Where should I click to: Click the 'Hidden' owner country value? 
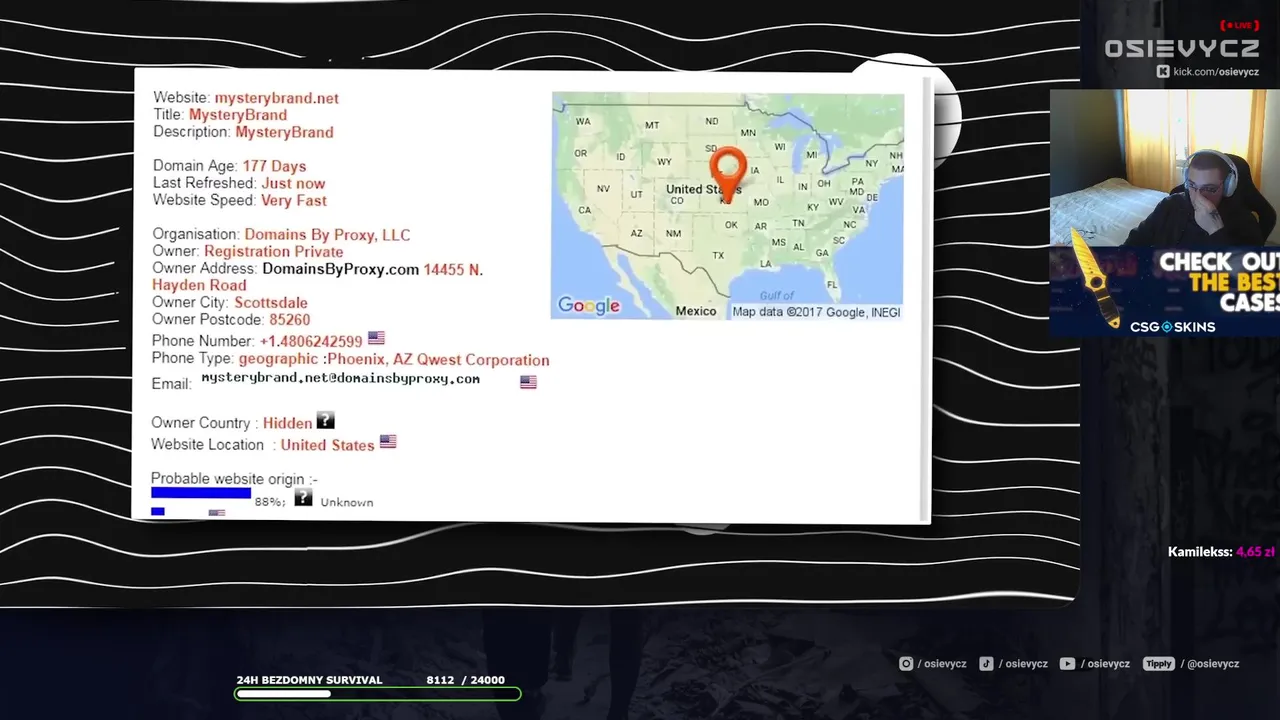(x=287, y=423)
